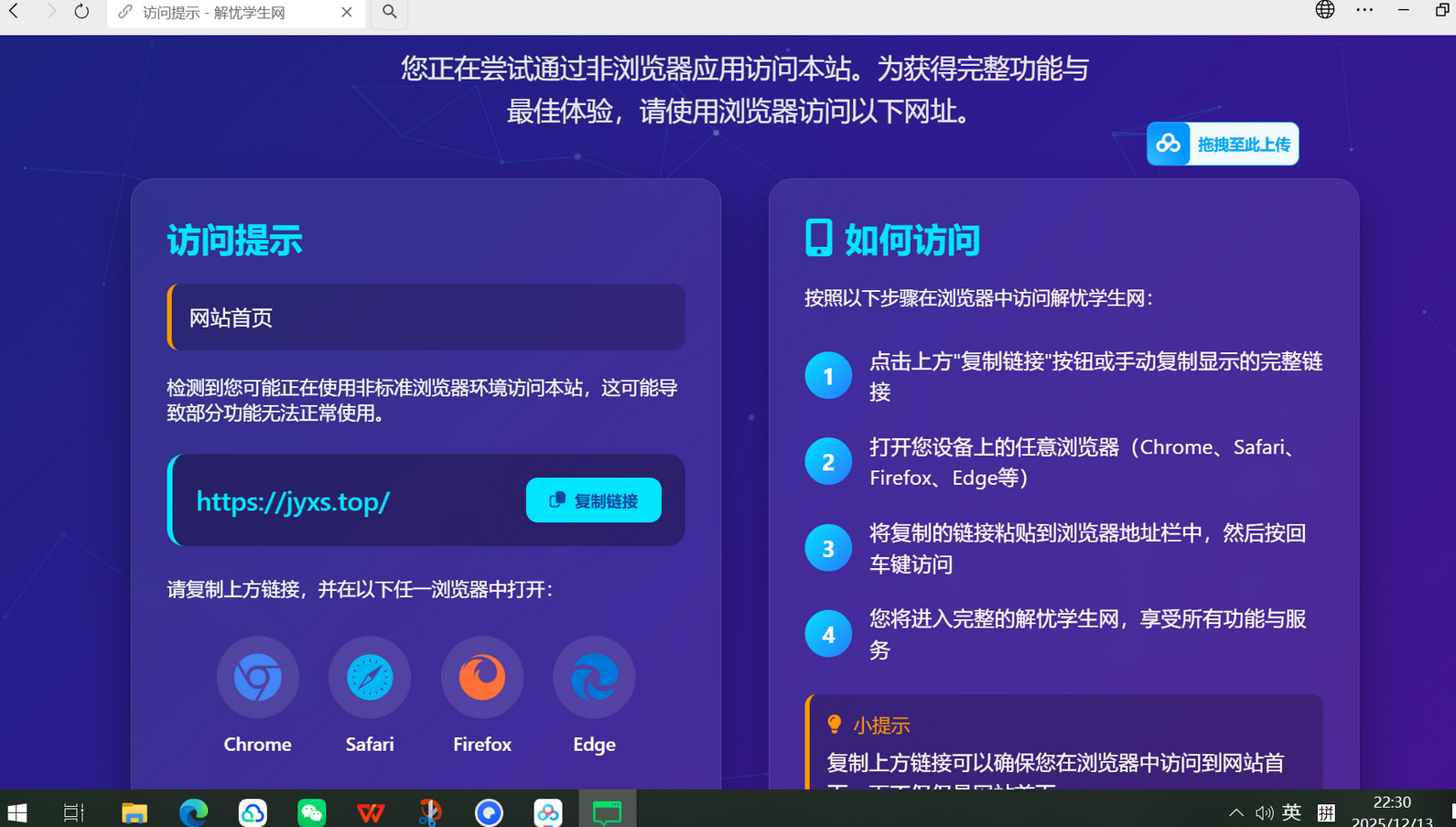Expand the hidden system tray icons
Image resolution: width=1456 pixels, height=827 pixels.
point(1235,812)
